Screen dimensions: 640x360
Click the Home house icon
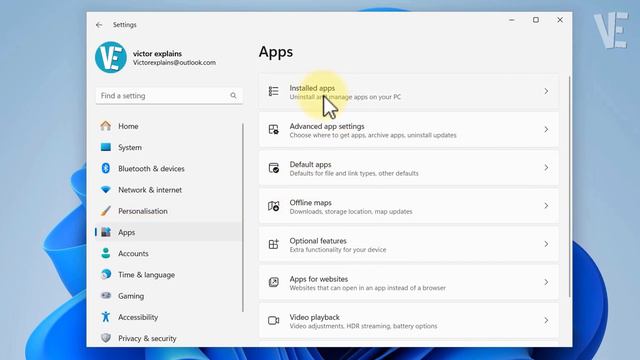(x=106, y=126)
